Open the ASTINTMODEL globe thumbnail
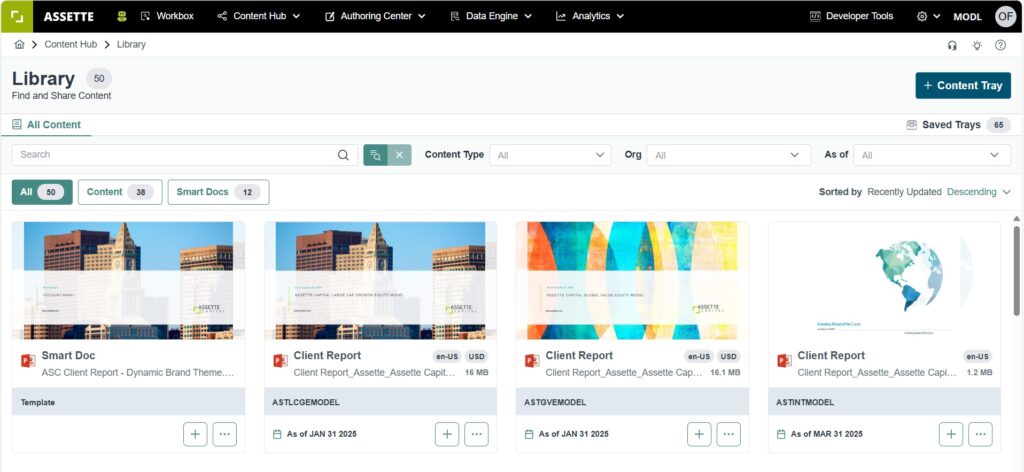 point(884,281)
